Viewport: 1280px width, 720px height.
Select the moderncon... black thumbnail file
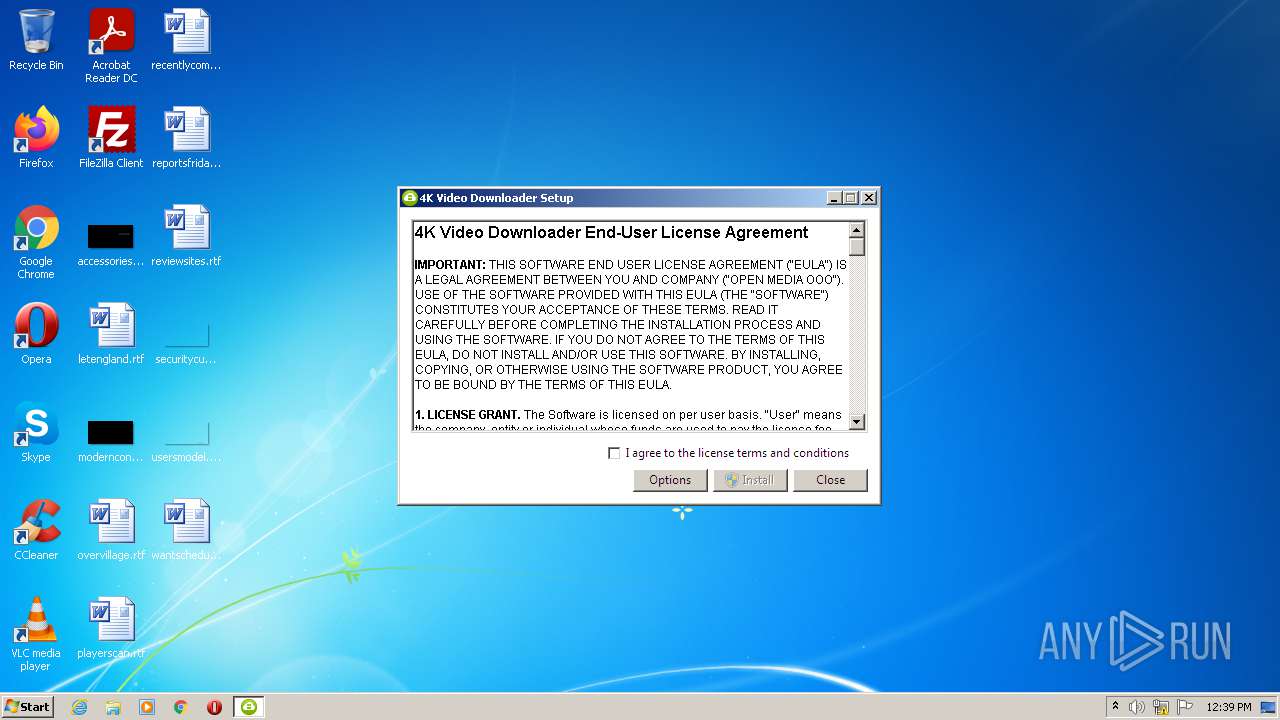click(x=111, y=440)
